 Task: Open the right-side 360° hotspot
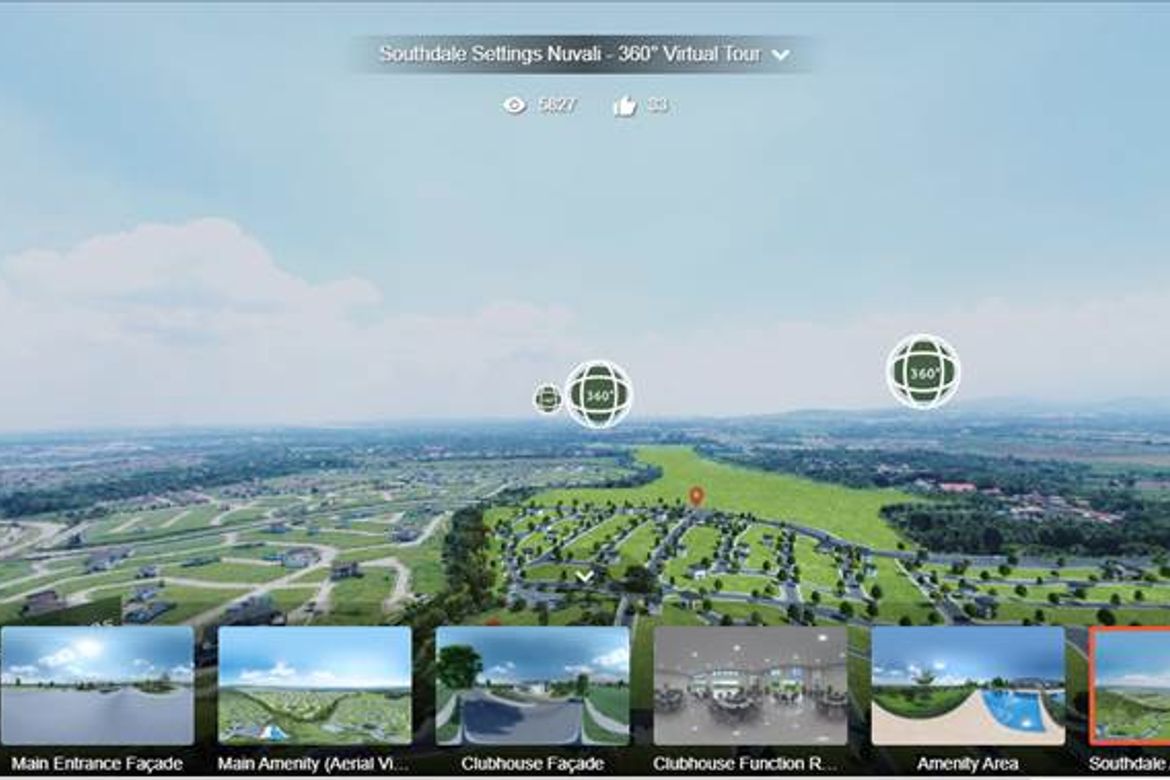(923, 371)
